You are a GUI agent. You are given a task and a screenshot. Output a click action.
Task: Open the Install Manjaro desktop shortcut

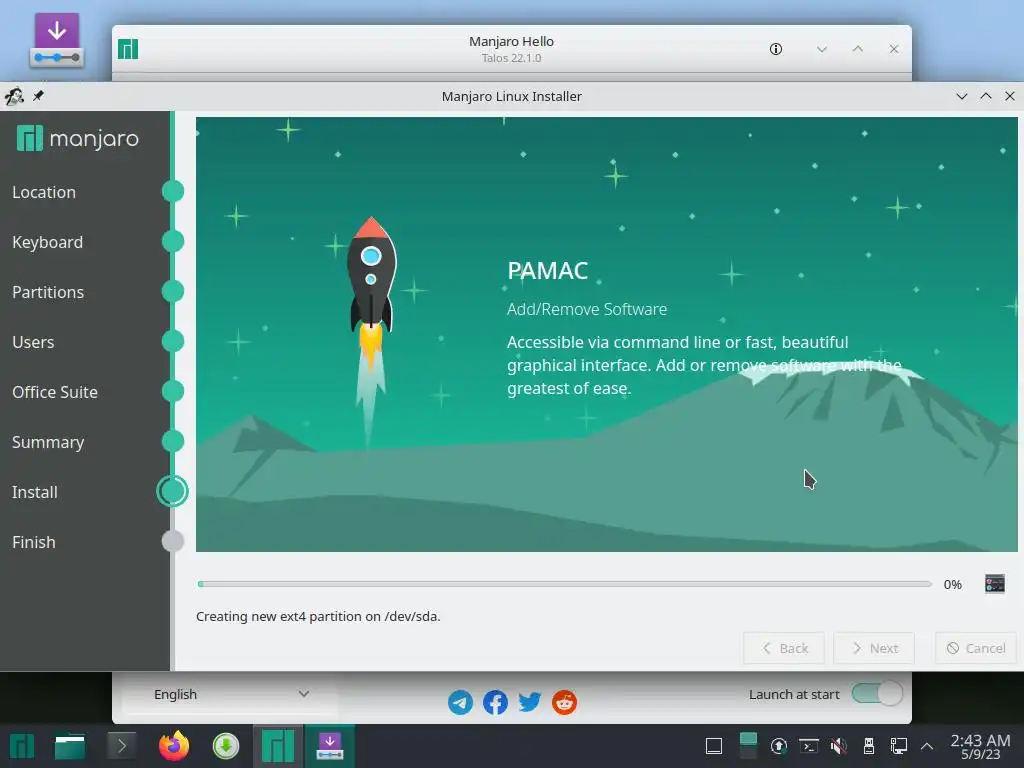[57, 40]
